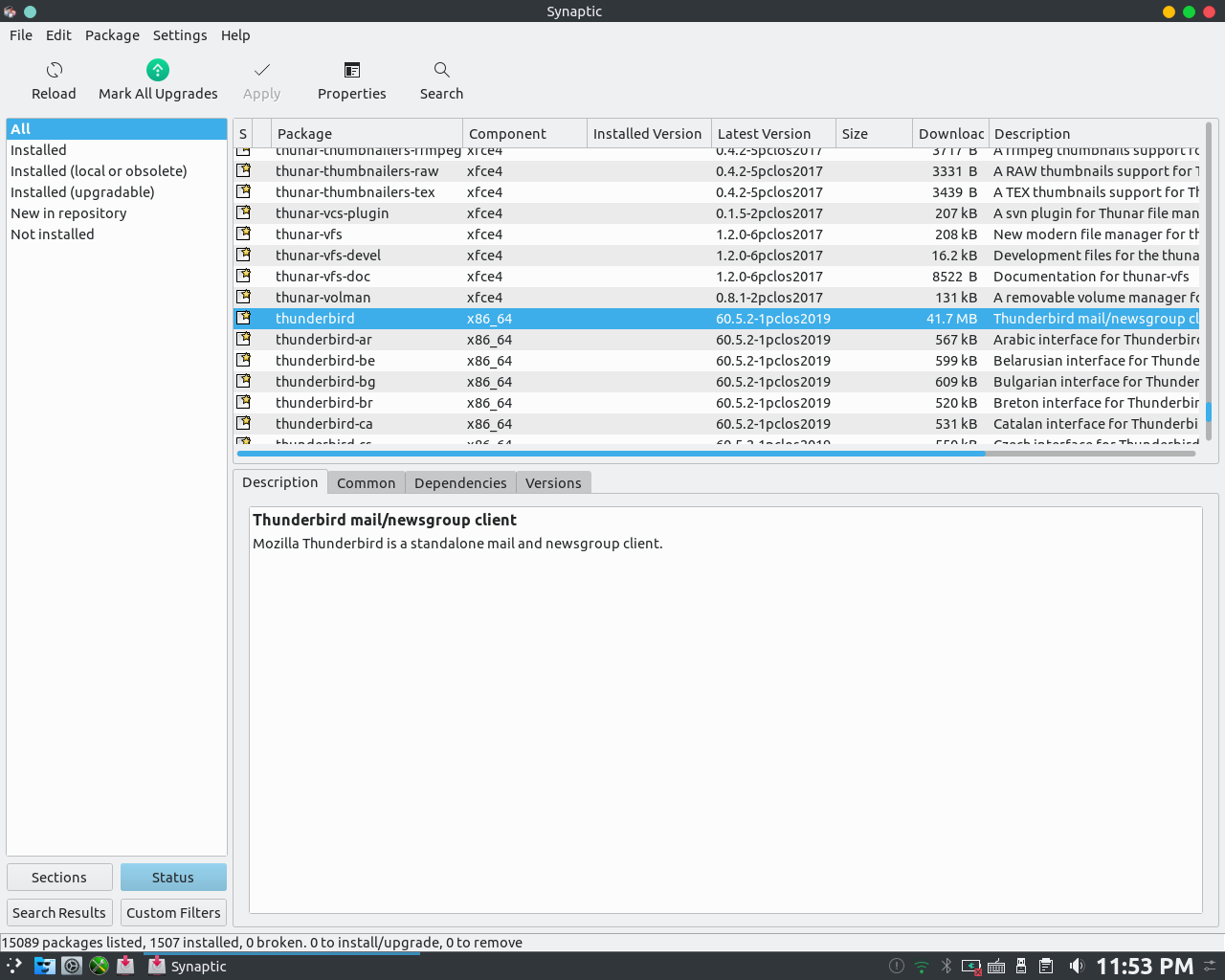Click the keyboard layout tray icon
1225x980 pixels.
(x=996, y=967)
